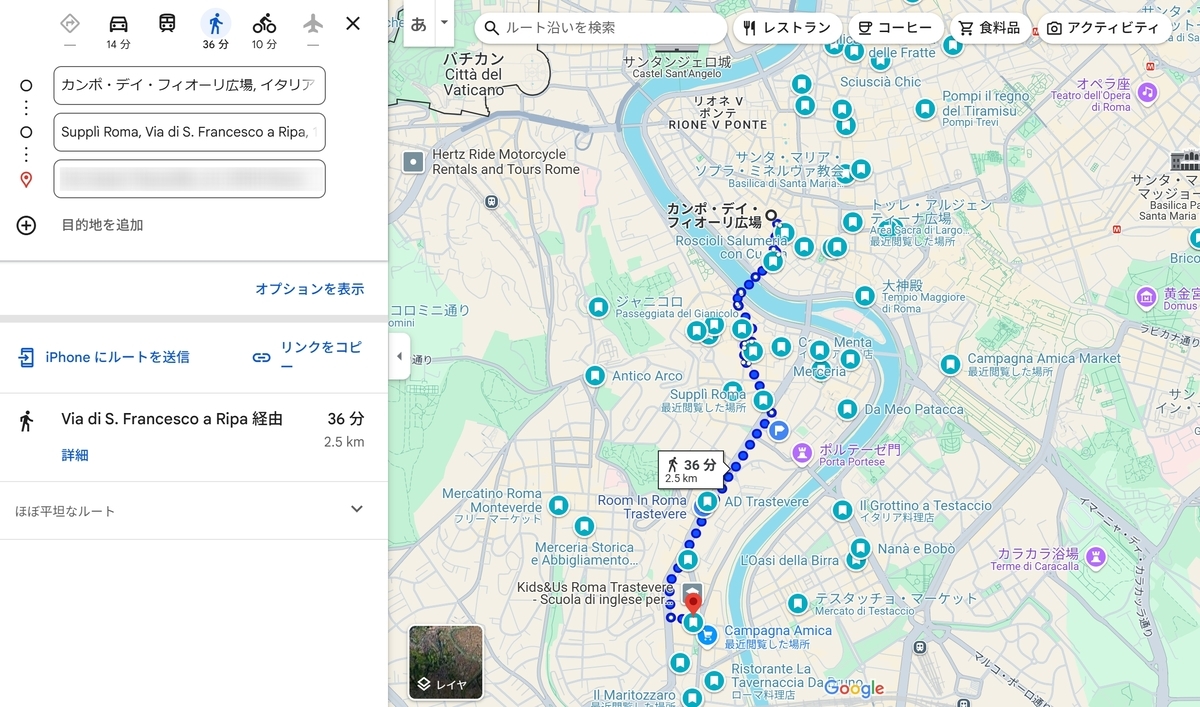Click the カンポ・デイ・フィオーリ広場 origin marker
The width and height of the screenshot is (1200, 707).
click(x=771, y=214)
